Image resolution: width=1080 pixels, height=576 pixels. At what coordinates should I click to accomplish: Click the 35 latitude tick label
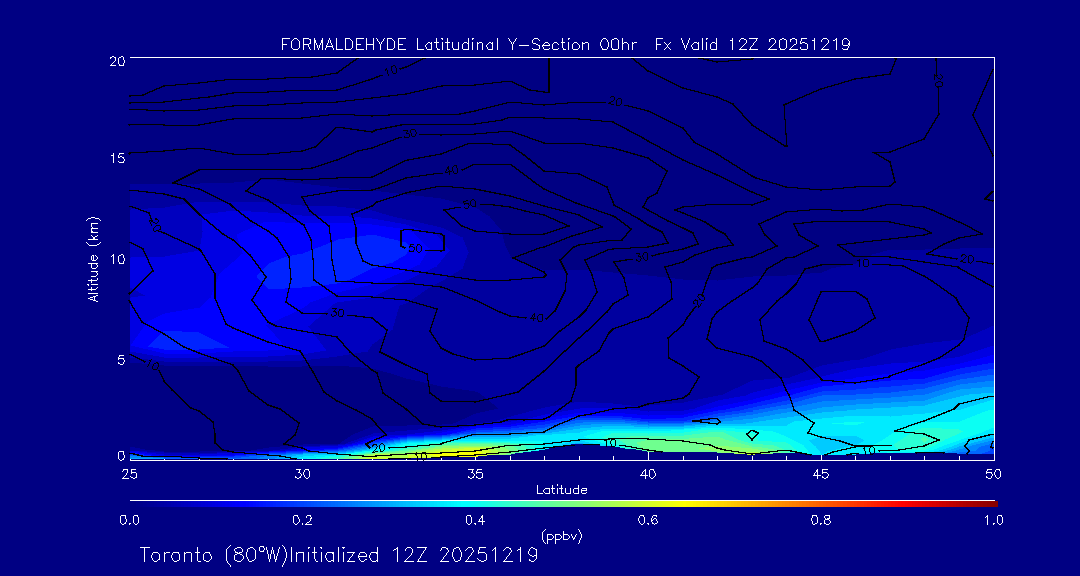(x=475, y=472)
